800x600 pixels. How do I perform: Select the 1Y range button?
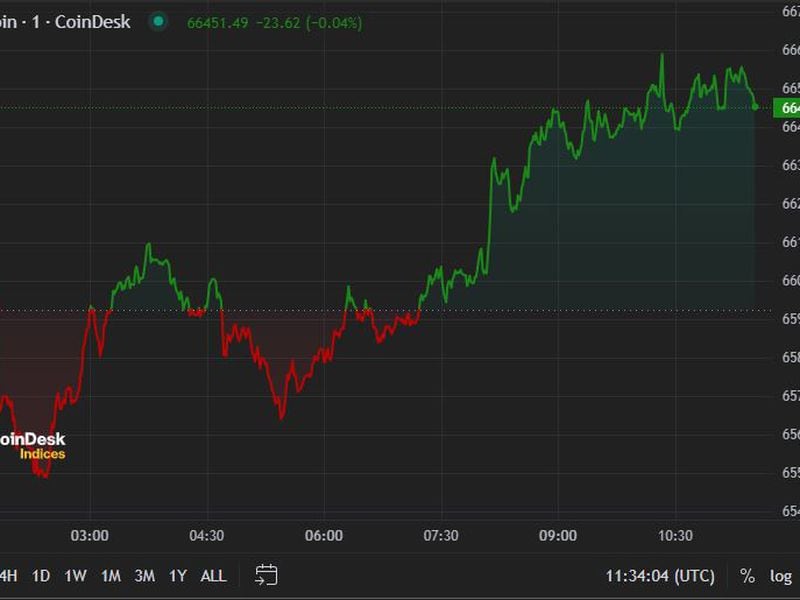click(x=175, y=576)
